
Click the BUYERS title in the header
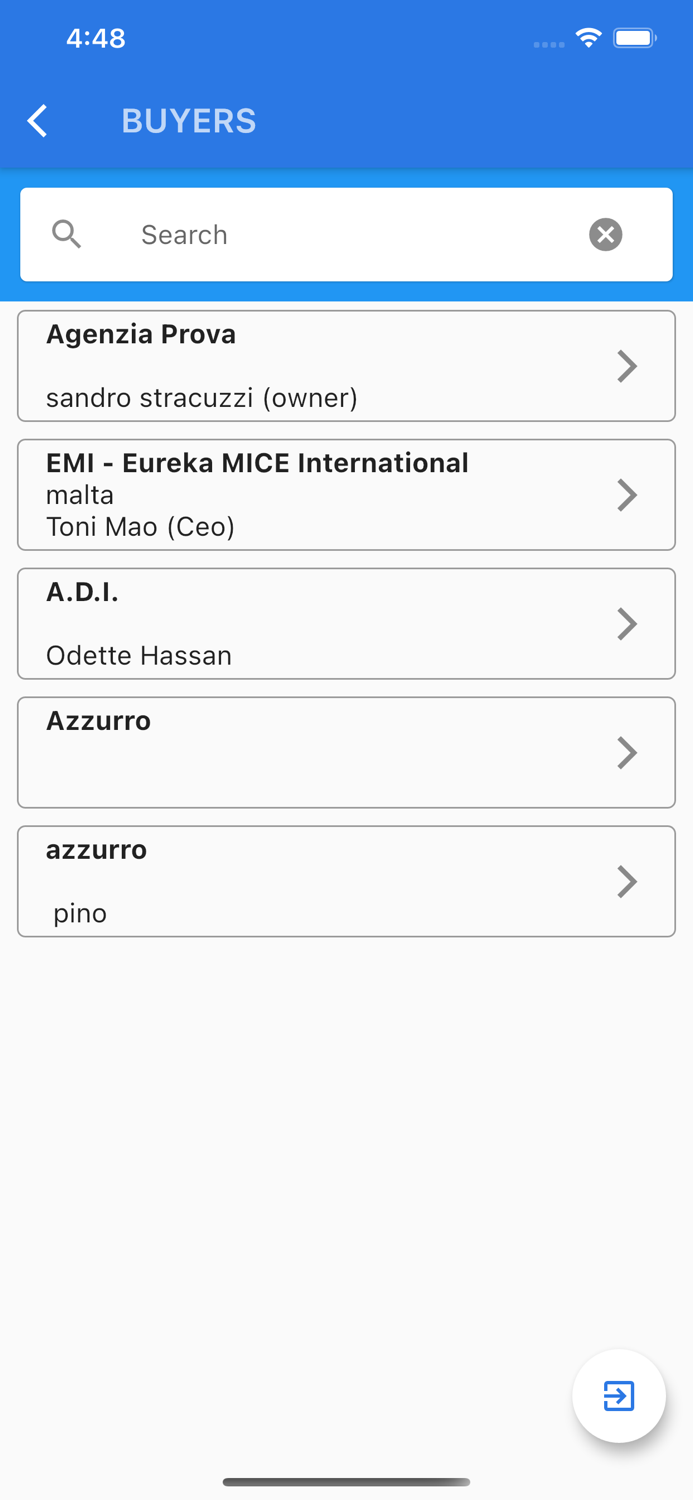click(189, 120)
